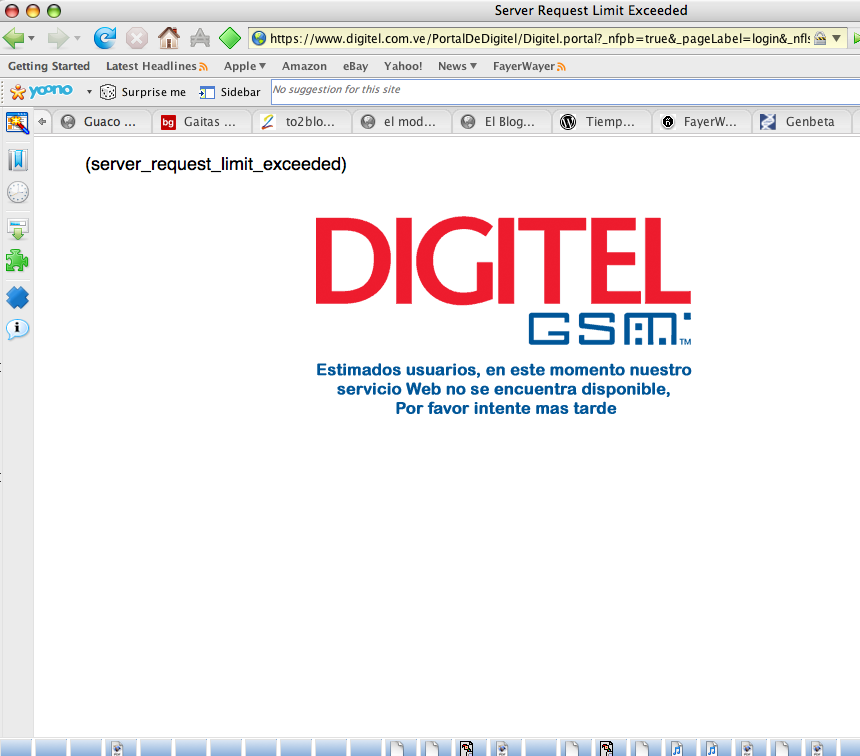Click the Surprise me dice icon
The image size is (860, 756).
108,92
